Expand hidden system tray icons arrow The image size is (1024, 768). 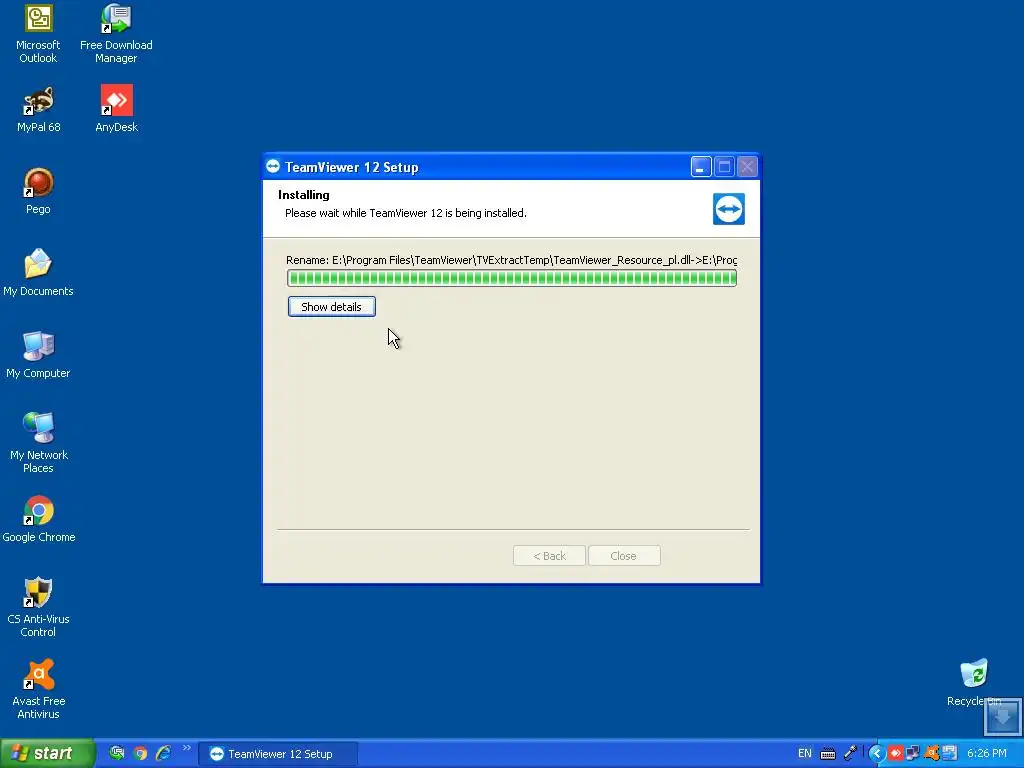(x=876, y=754)
